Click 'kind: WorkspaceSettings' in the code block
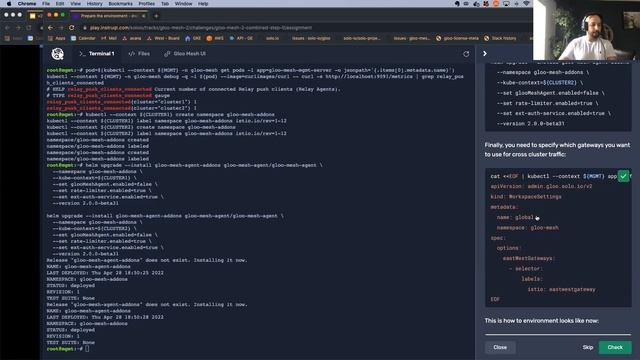The height and width of the screenshot is (360, 640). (526, 197)
